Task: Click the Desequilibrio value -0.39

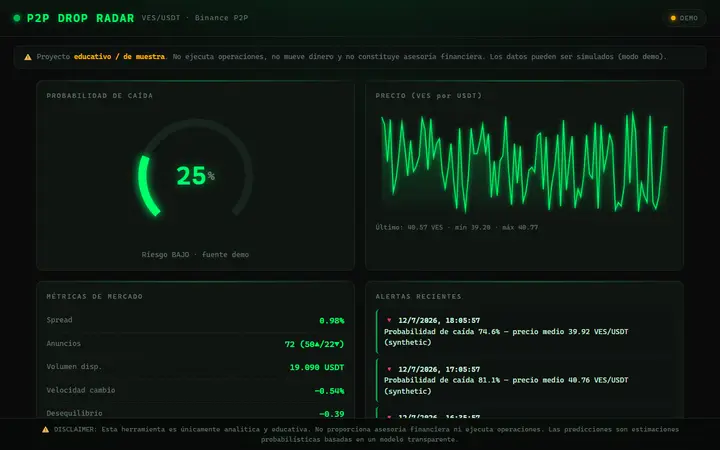Action: [x=332, y=414]
